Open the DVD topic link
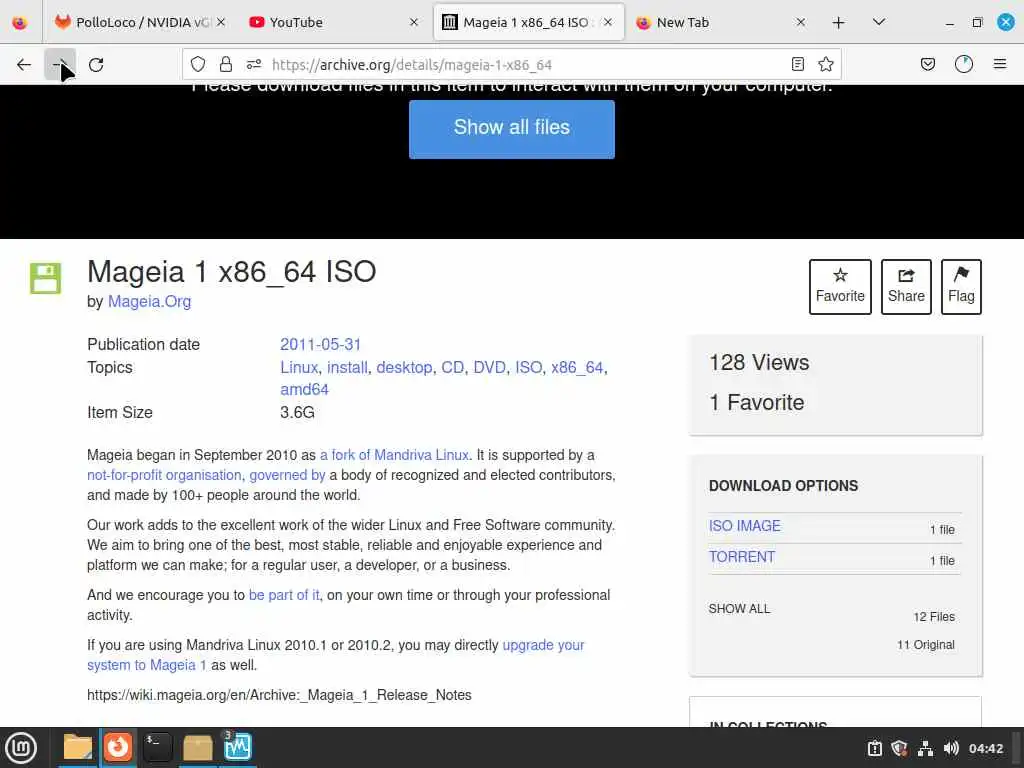 click(x=489, y=367)
